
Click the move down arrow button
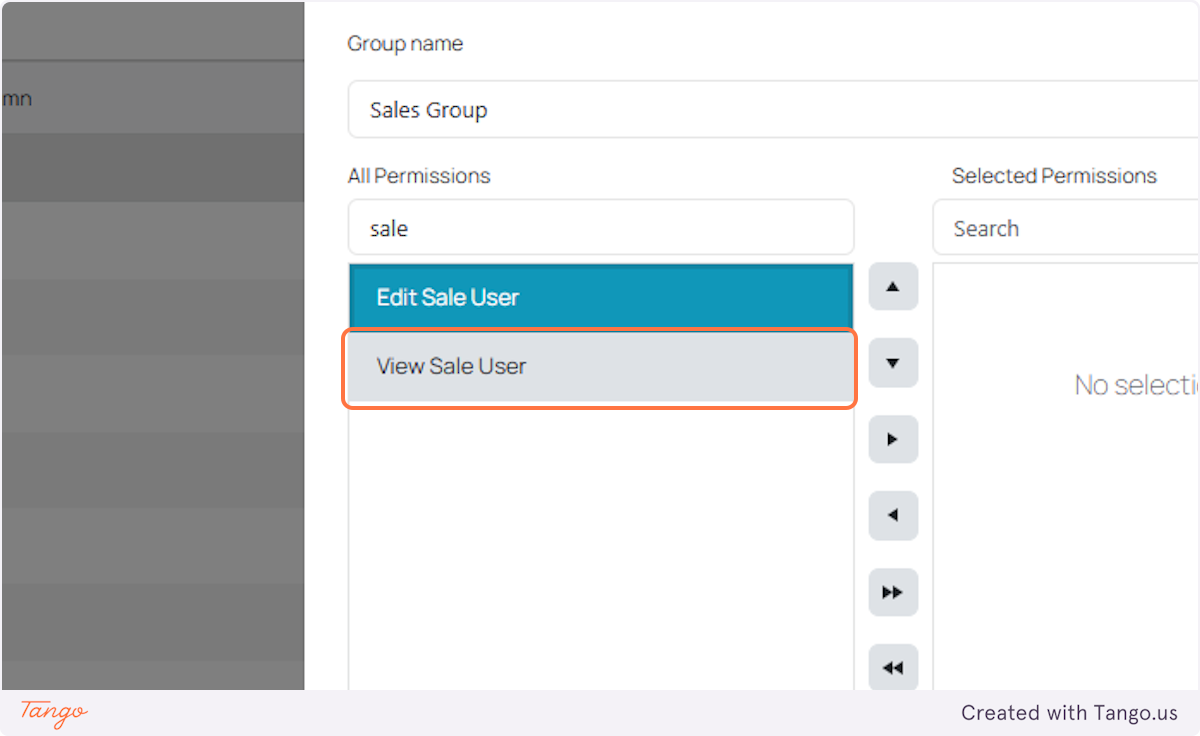(x=893, y=363)
